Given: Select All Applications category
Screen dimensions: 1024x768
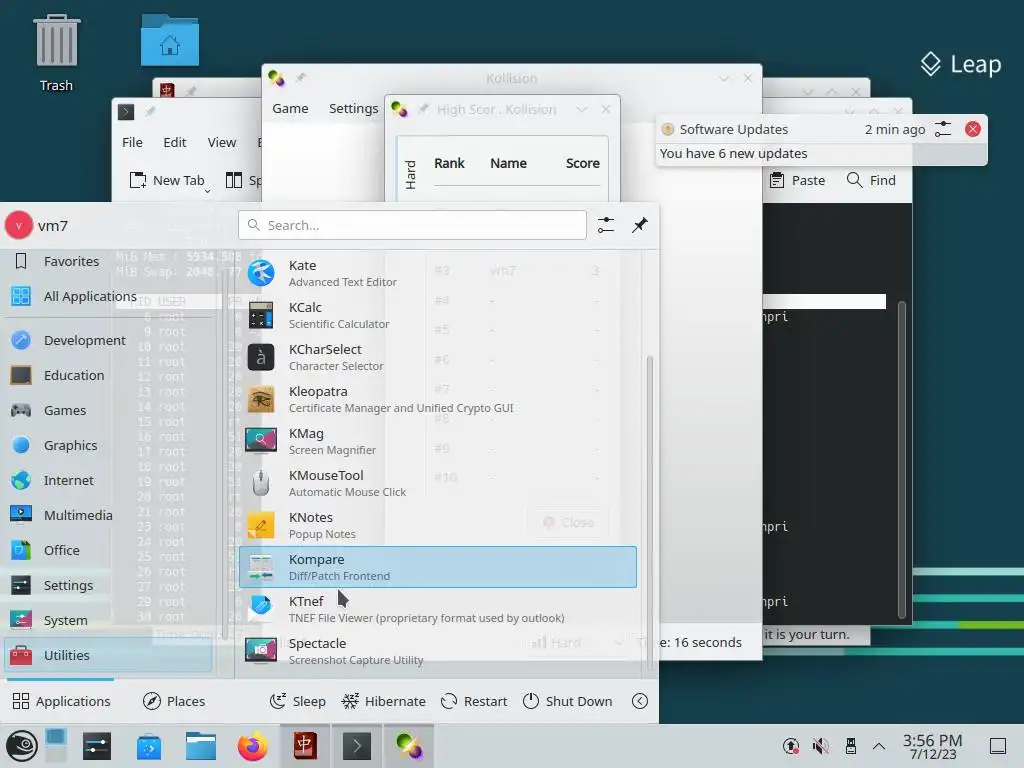Looking at the screenshot, I should click(x=108, y=296).
